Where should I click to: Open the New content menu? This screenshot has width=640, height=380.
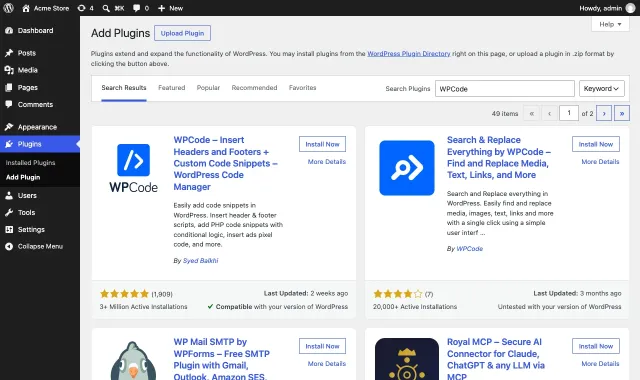171,8
